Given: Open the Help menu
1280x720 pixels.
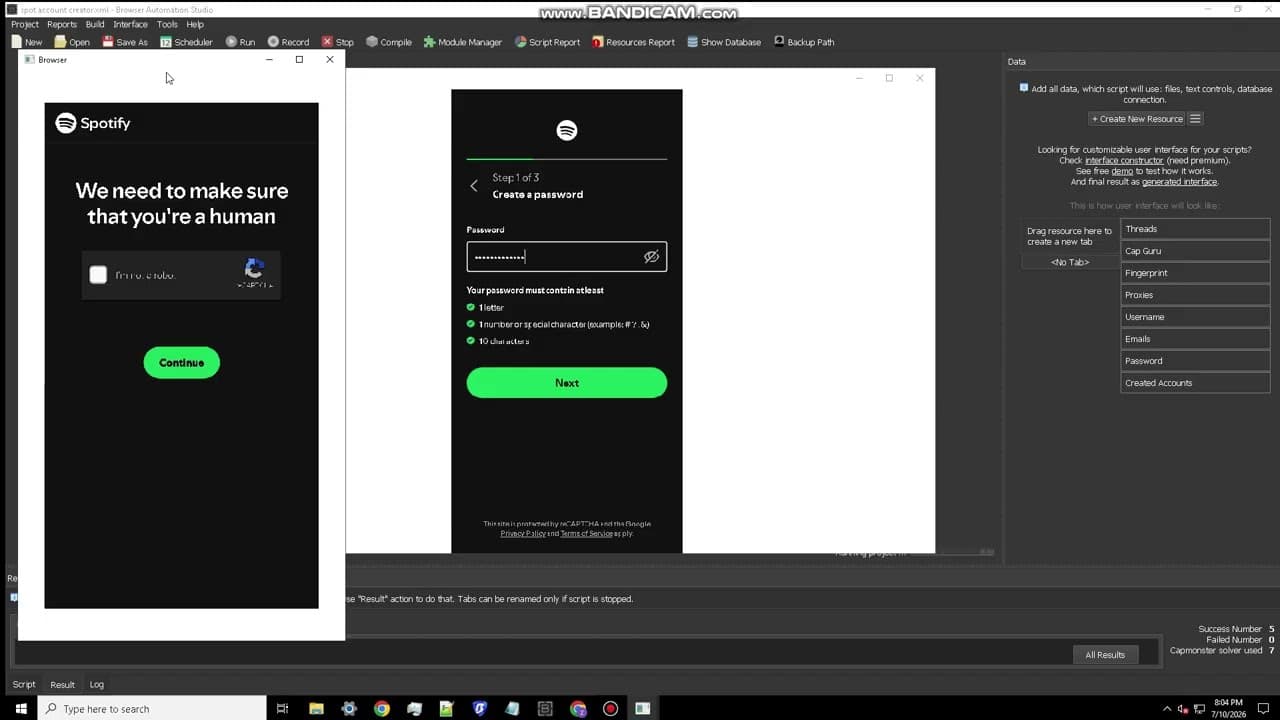Looking at the screenshot, I should click(x=195, y=24).
